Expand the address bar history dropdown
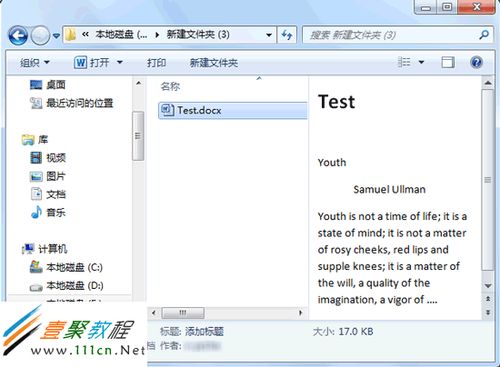Image resolution: width=500 pixels, height=367 pixels. click(268, 35)
